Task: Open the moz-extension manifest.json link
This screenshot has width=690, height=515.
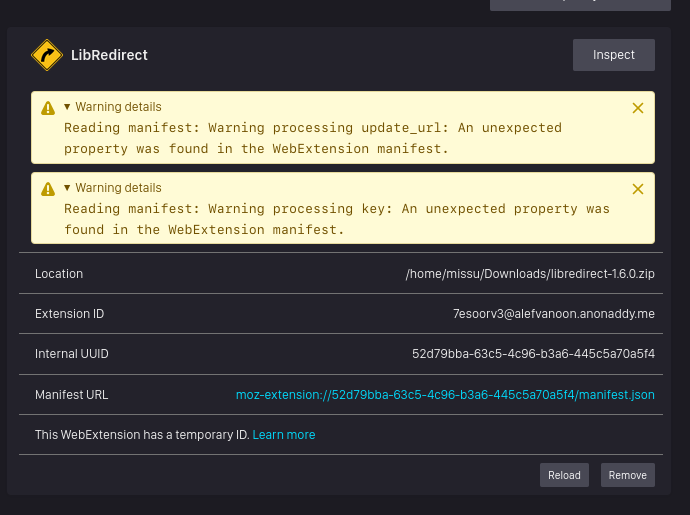Action: tap(445, 395)
